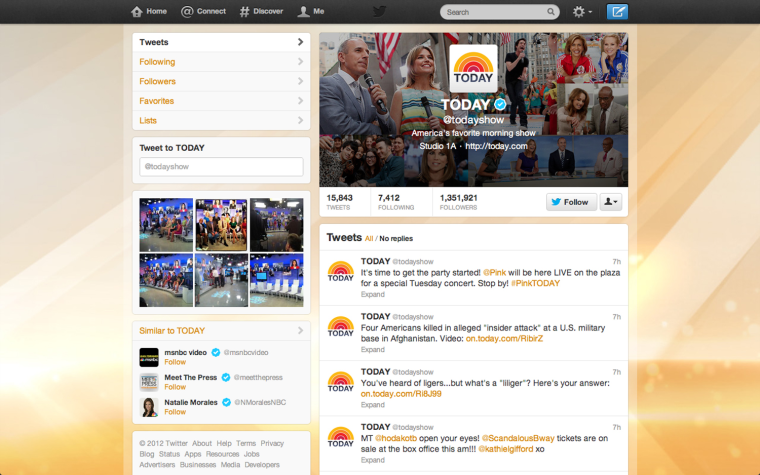
Task: Click the TODAY profile logo avatar
Action: click(x=474, y=68)
